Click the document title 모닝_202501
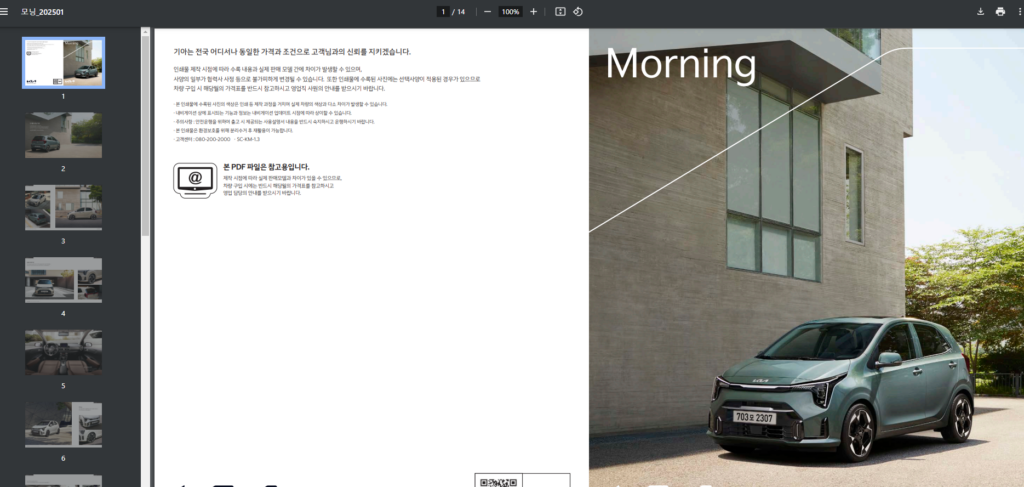The height and width of the screenshot is (487, 1024). [x=42, y=12]
